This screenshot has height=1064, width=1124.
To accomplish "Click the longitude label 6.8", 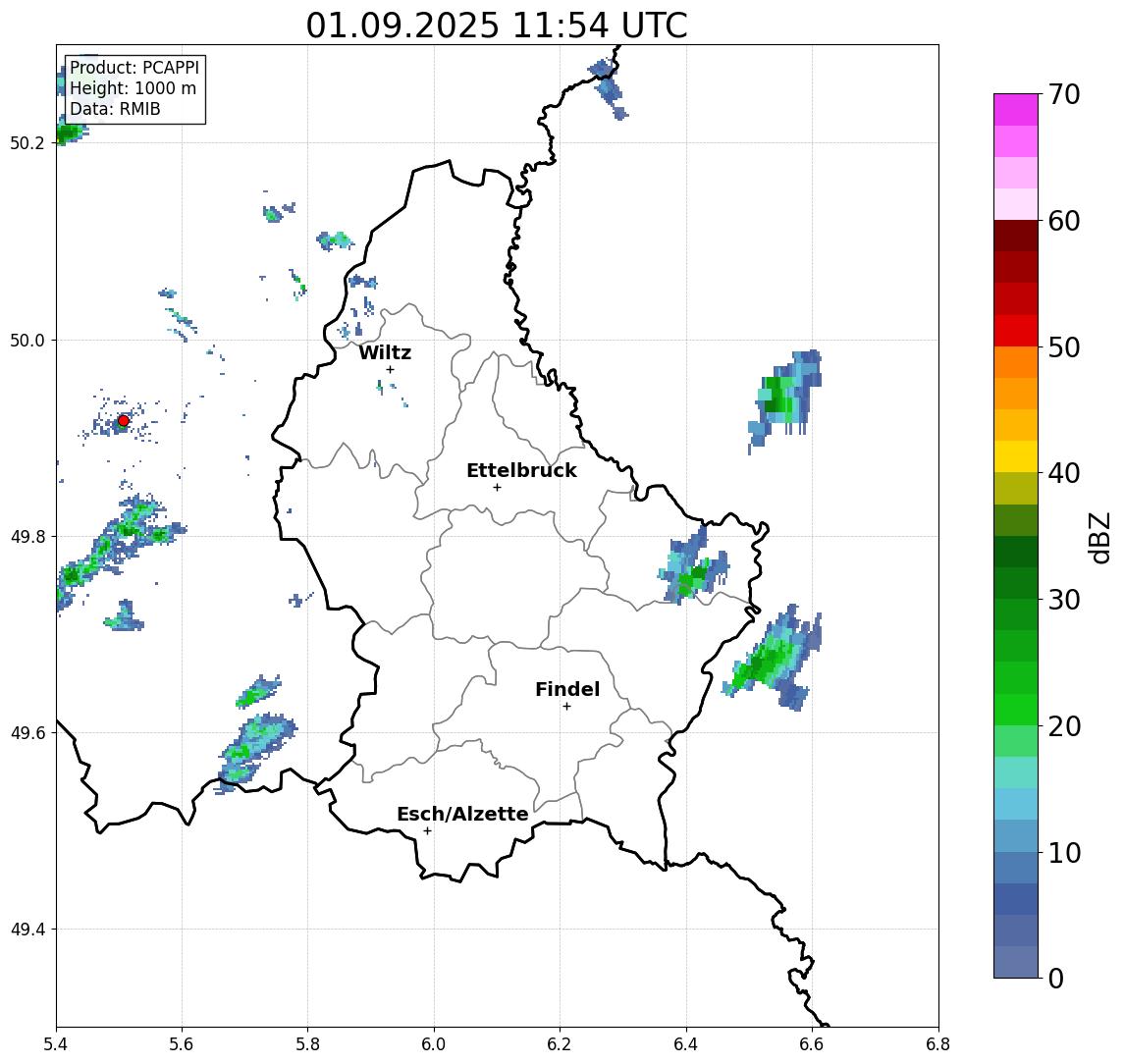I will tap(937, 1044).
